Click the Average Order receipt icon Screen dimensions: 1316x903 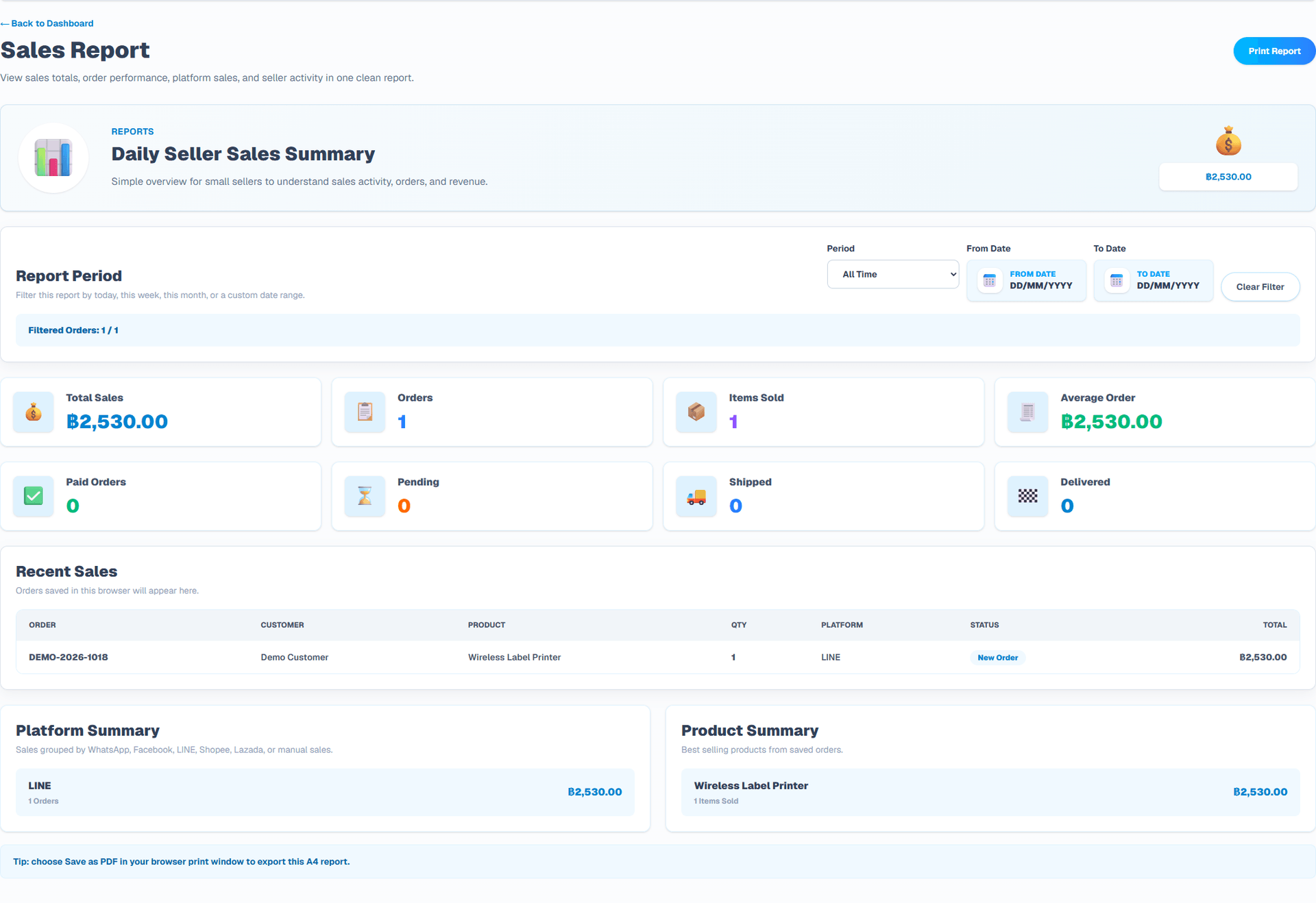[1027, 412]
